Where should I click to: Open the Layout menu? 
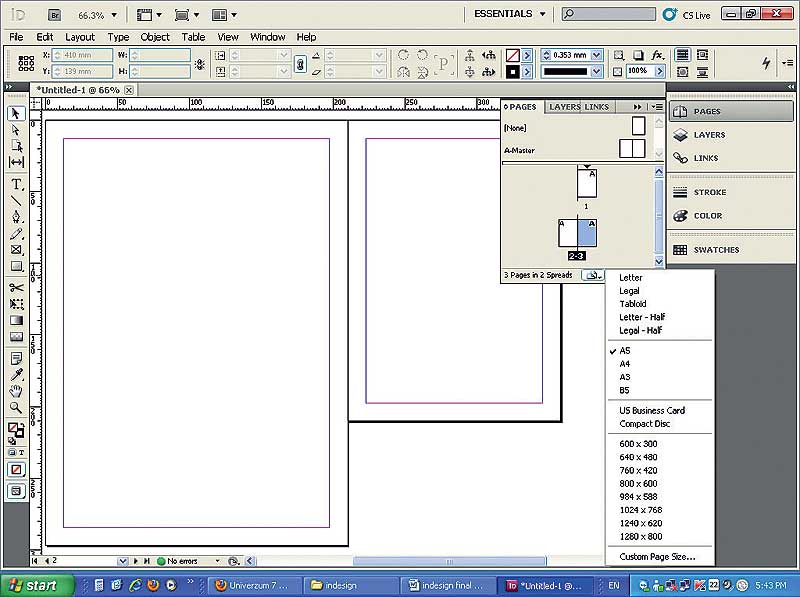(80, 37)
